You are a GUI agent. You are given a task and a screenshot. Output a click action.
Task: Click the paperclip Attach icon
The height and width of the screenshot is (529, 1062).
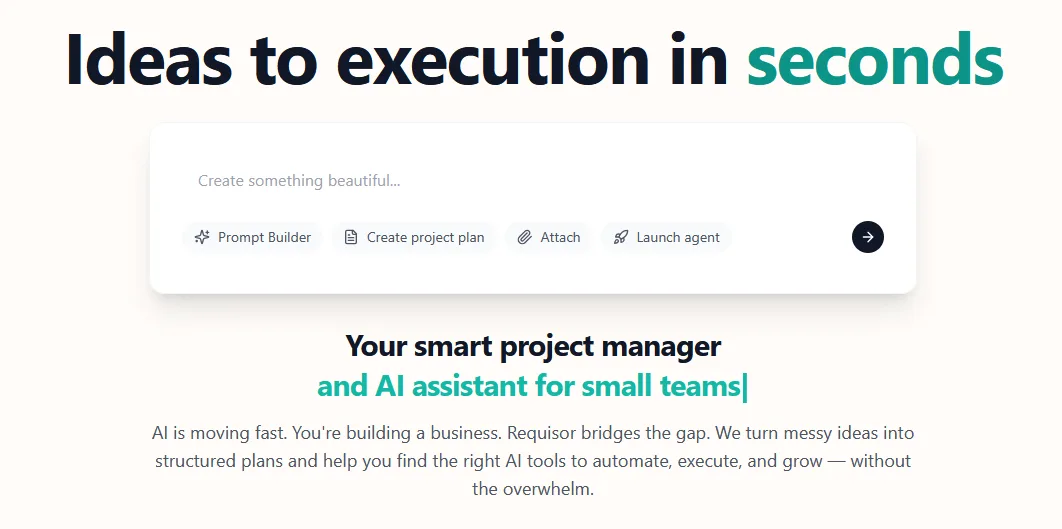(x=524, y=237)
